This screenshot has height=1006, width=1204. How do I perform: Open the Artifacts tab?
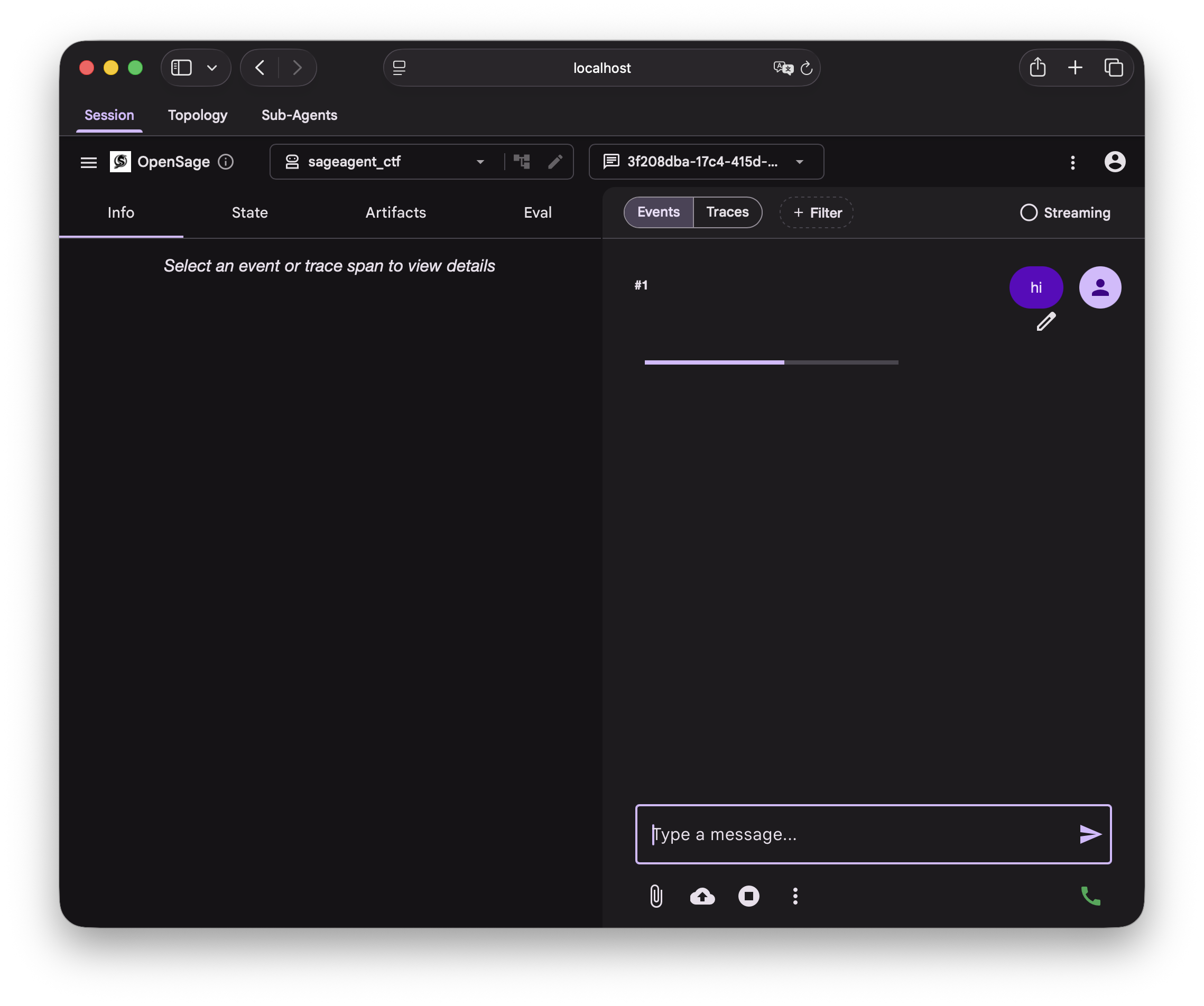(395, 212)
